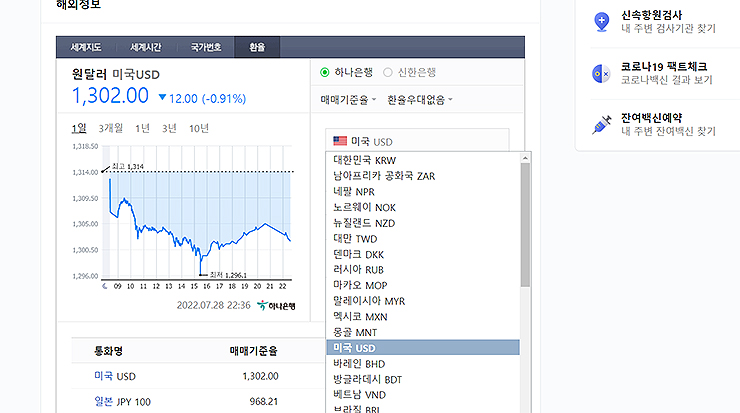The image size is (740, 413).
Task: Choose 대한민국 KRW from the currency list
Action: click(x=423, y=160)
